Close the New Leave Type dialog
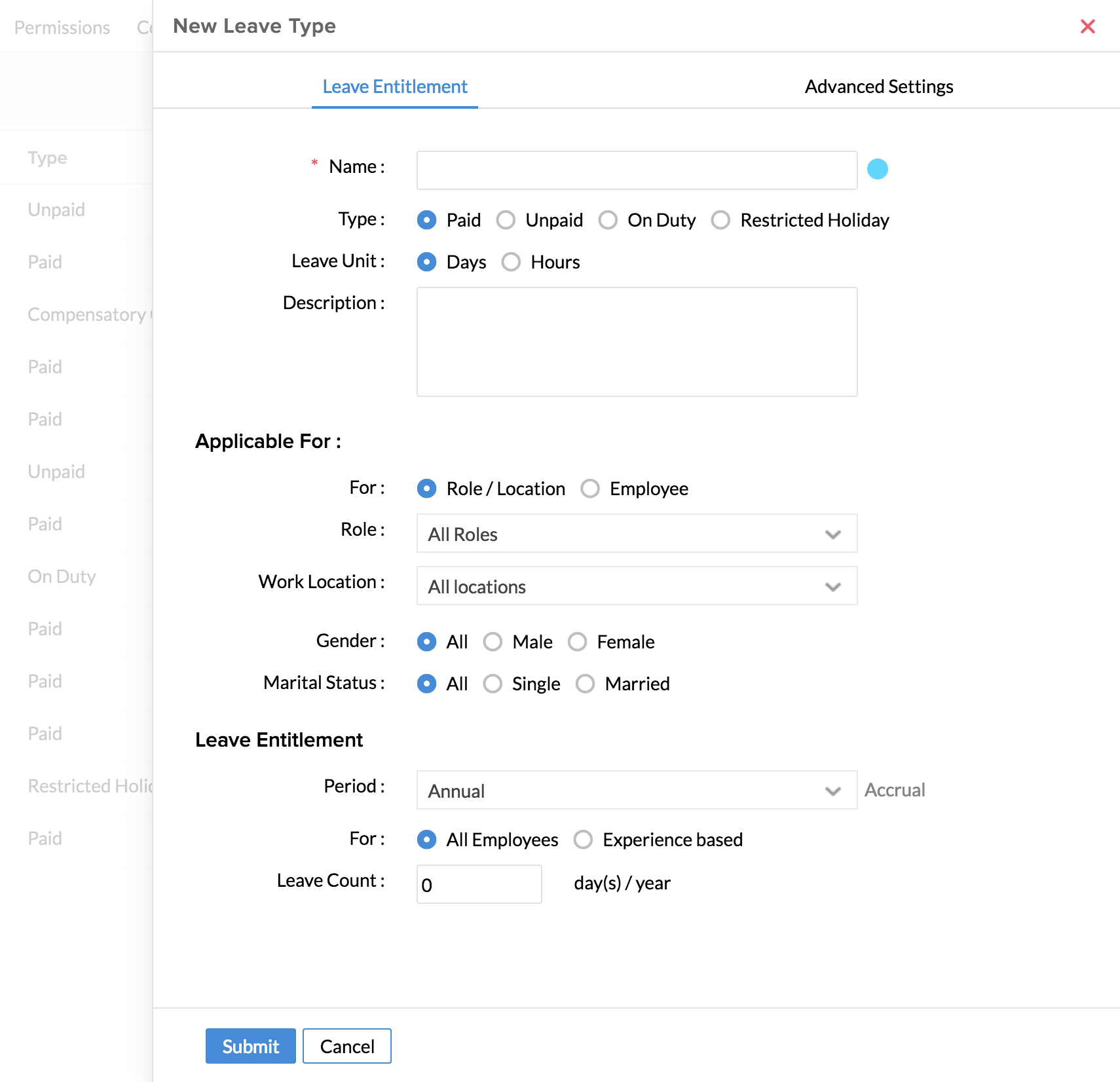1120x1082 pixels. point(1087,26)
